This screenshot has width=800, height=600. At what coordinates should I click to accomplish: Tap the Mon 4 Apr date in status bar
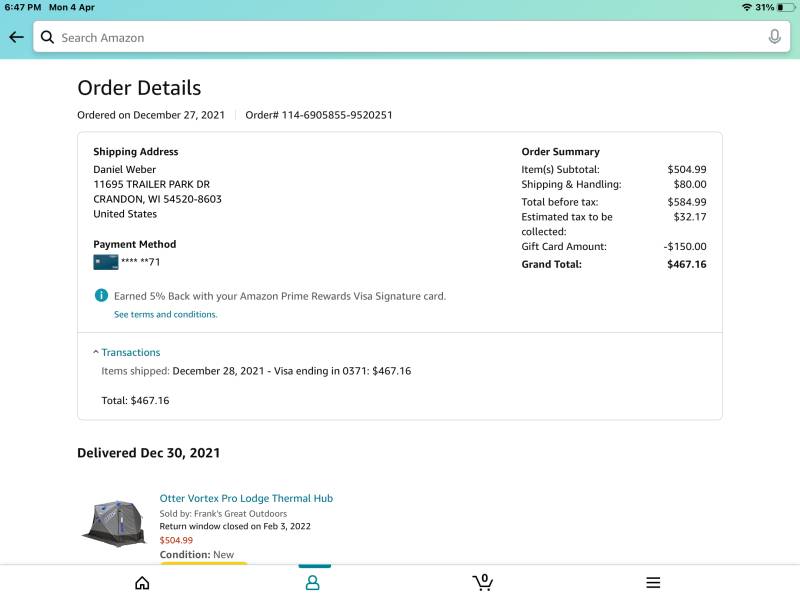(71, 7)
